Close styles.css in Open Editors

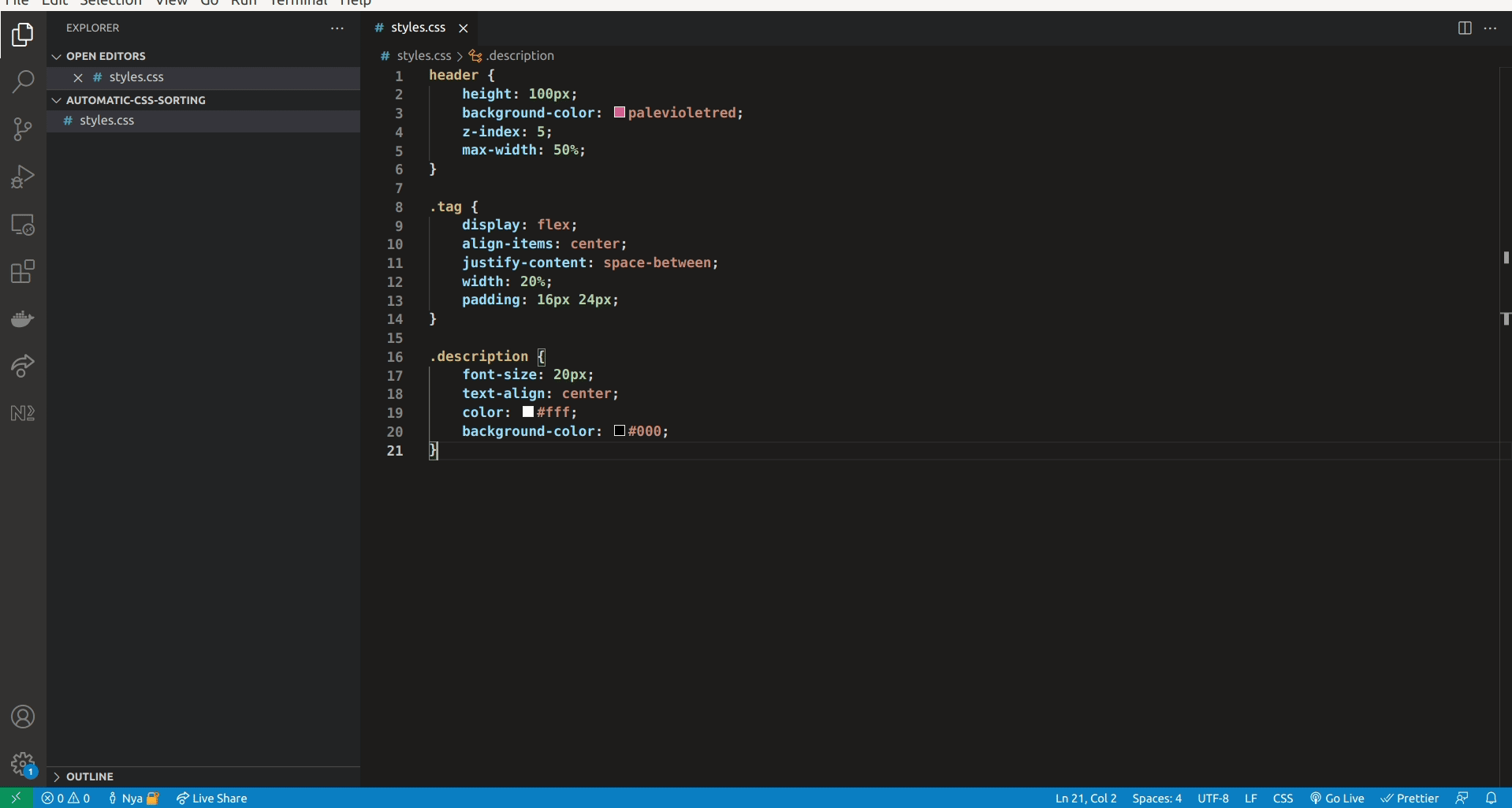coord(78,77)
